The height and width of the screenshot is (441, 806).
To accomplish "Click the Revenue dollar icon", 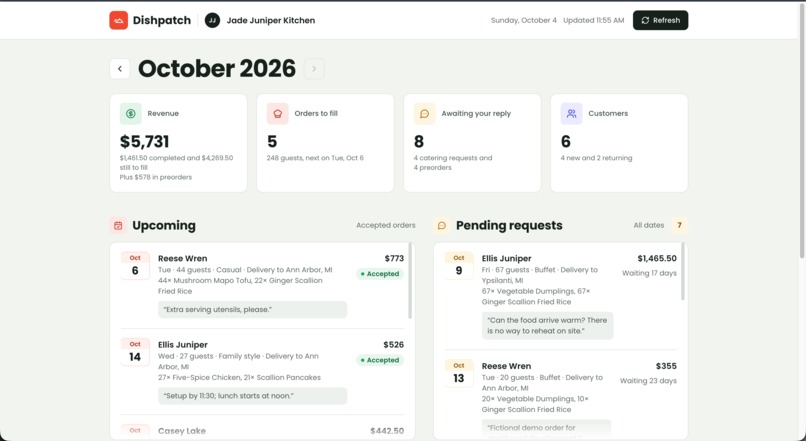I will pyautogui.click(x=131, y=114).
